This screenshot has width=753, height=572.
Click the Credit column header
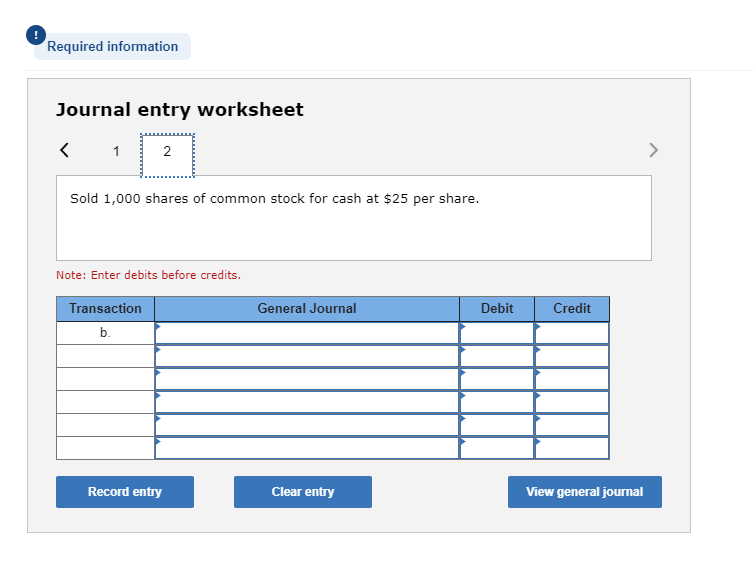[572, 309]
